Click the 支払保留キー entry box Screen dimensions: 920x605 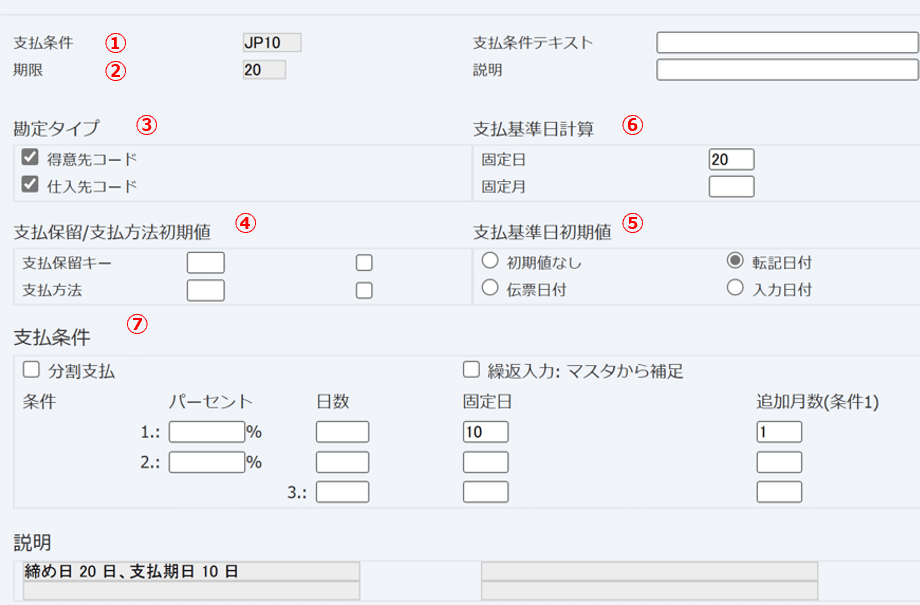205,262
